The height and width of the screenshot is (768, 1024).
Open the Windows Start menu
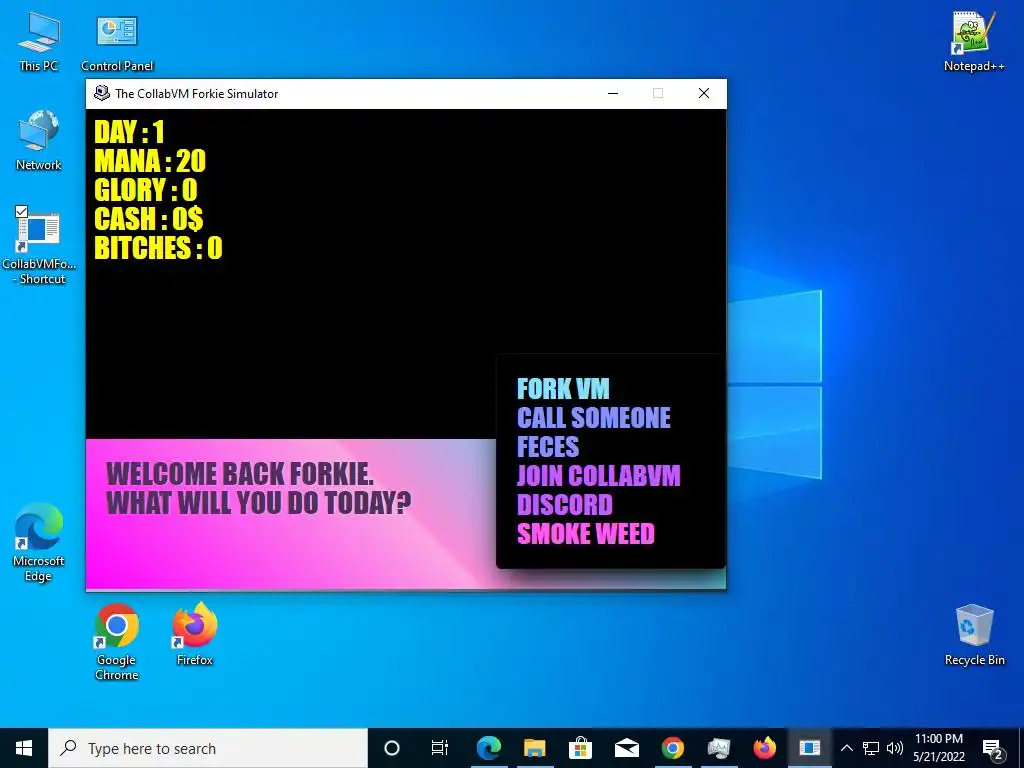click(24, 748)
